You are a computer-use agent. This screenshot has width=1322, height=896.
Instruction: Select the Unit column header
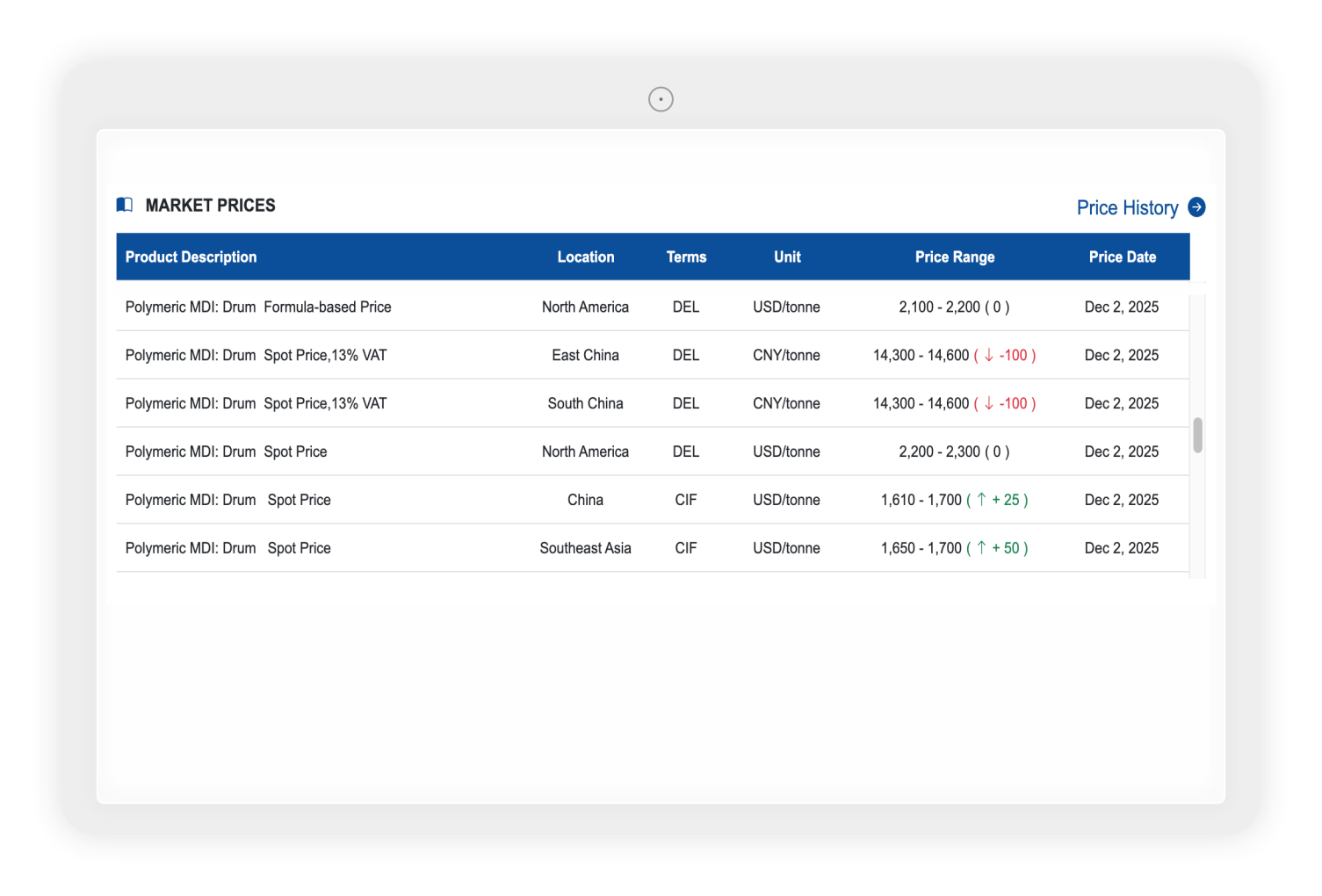pyautogui.click(x=787, y=257)
